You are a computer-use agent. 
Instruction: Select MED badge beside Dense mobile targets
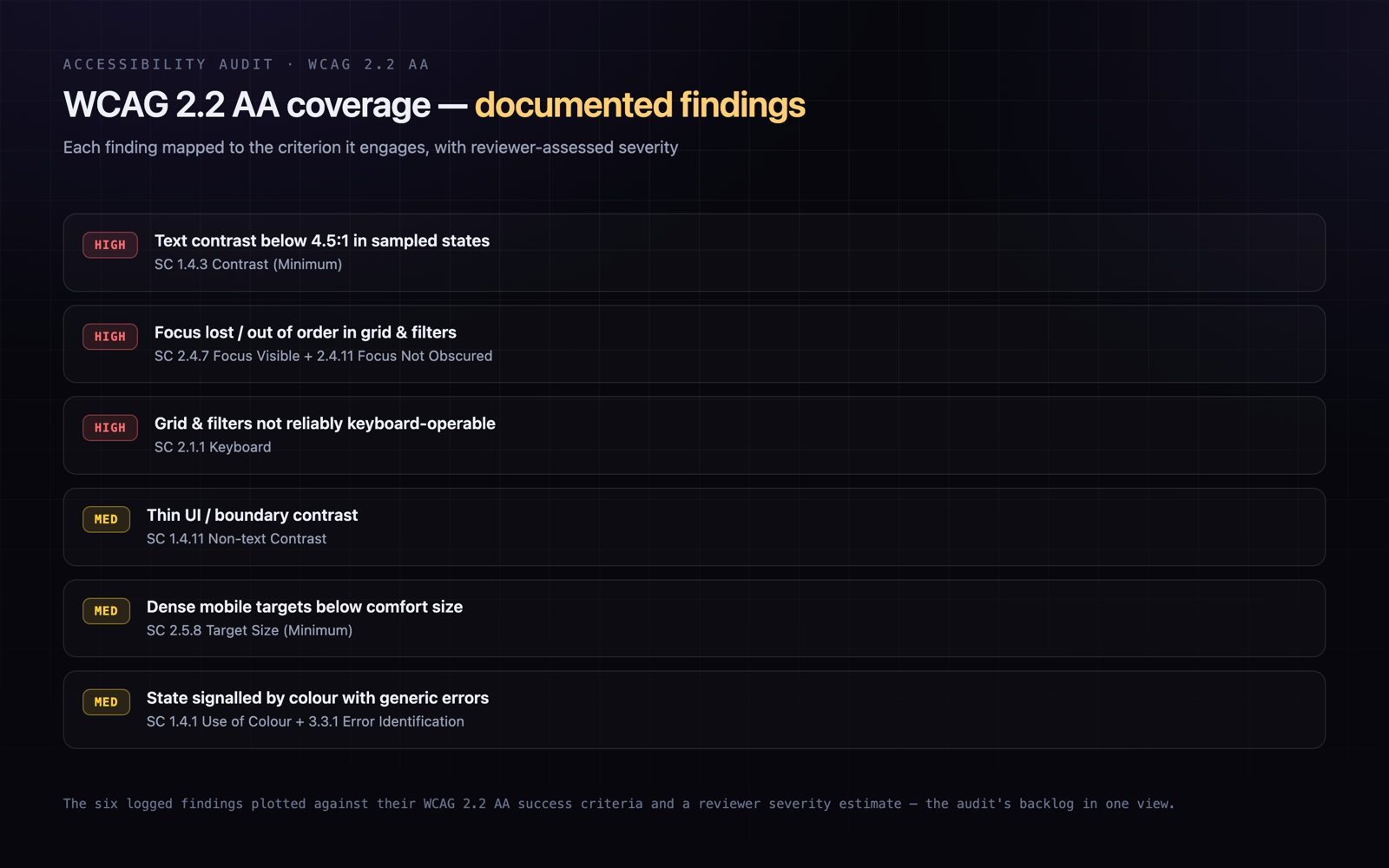coord(106,610)
